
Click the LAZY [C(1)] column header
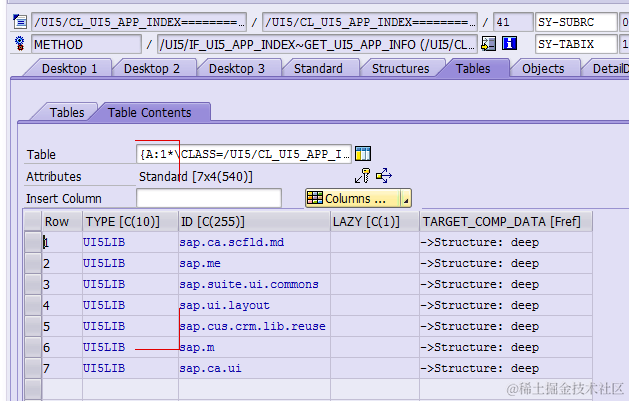click(375, 221)
